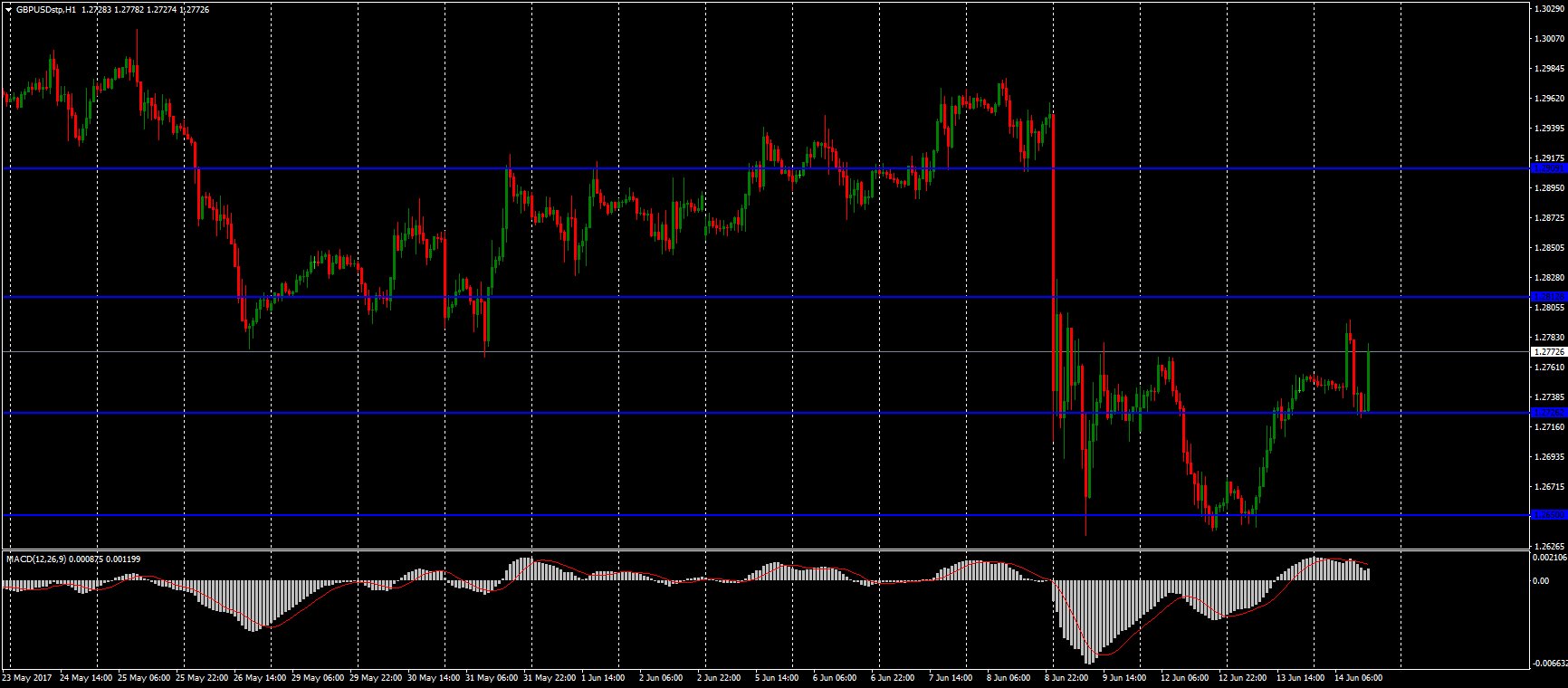Click the 1.27160 price axis label
The height and width of the screenshot is (688, 1568).
[1550, 427]
